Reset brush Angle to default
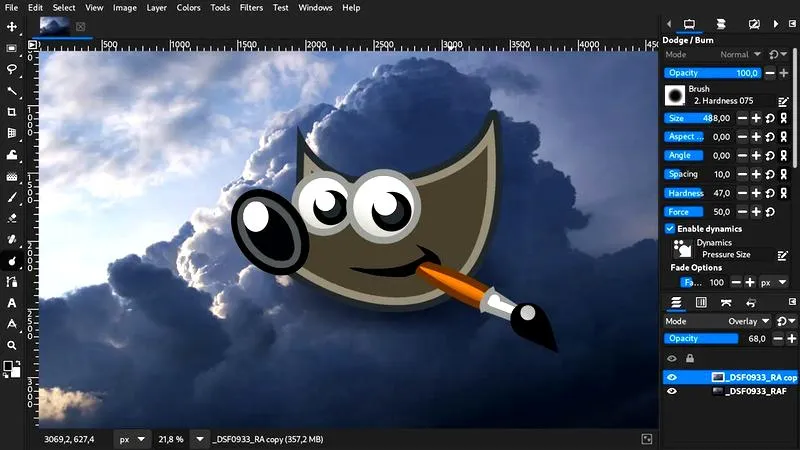The width and height of the screenshot is (800, 450). 770,156
